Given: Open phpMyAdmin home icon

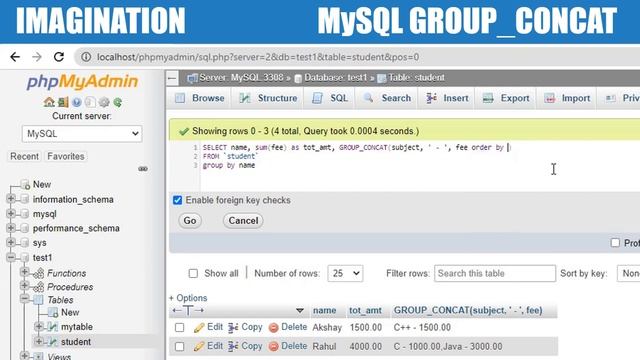Looking at the screenshot, I should coord(49,102).
